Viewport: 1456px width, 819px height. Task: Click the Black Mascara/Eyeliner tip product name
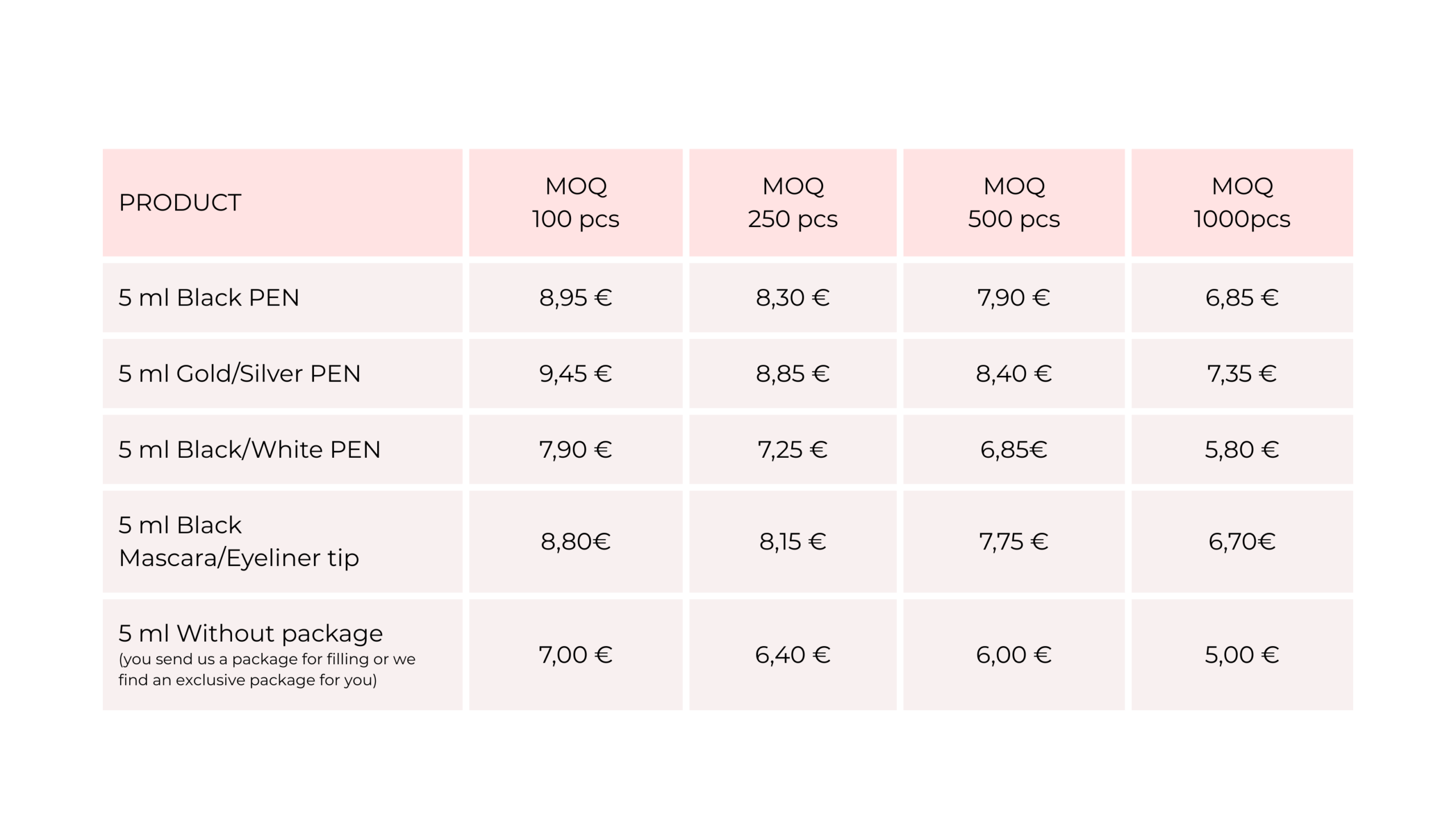point(239,541)
